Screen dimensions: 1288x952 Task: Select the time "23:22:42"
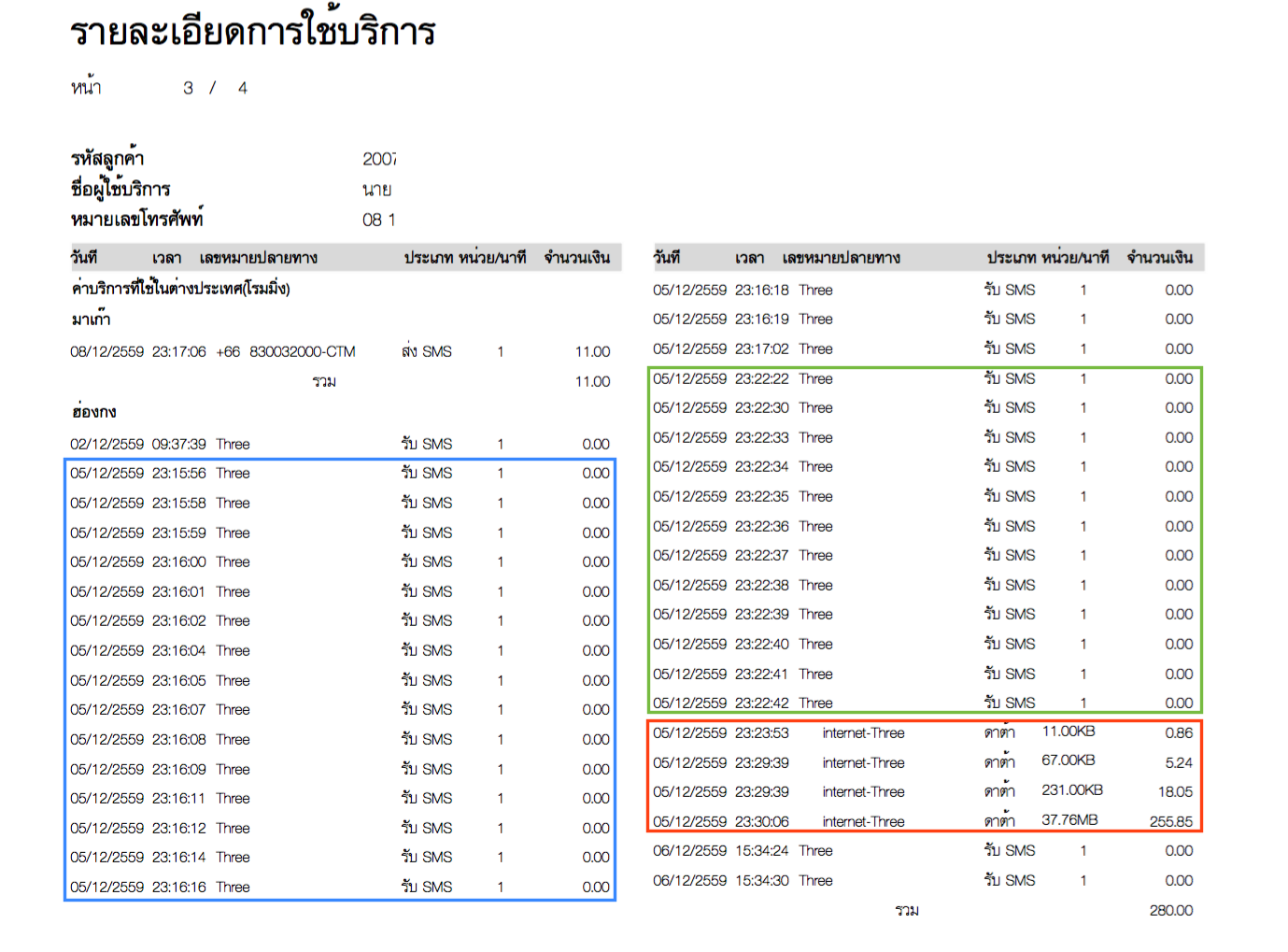pyautogui.click(x=762, y=703)
